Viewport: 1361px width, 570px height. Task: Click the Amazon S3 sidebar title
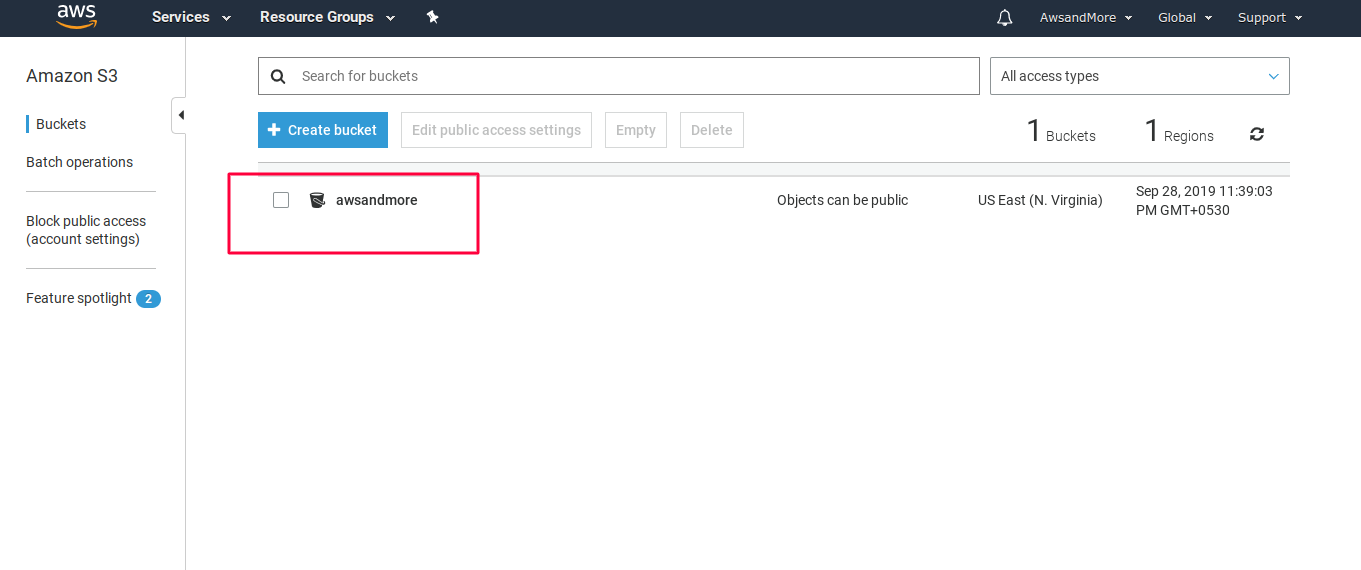72,76
